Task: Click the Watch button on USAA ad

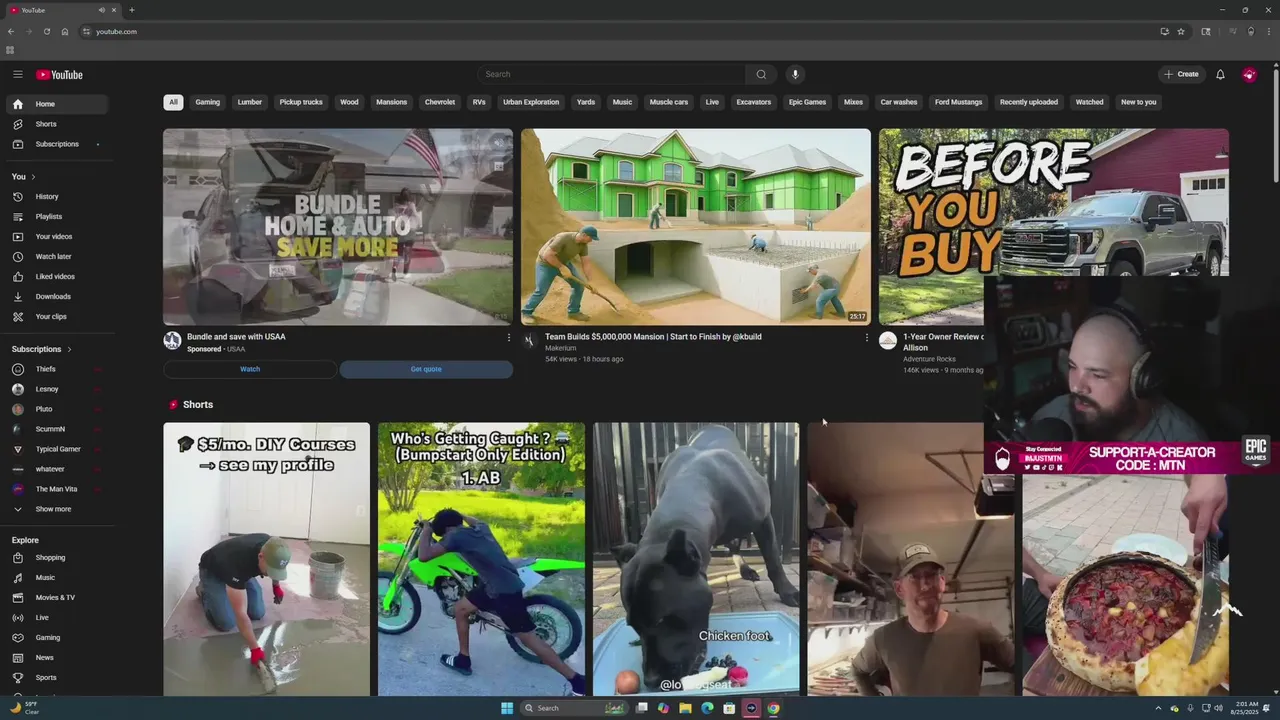Action: 250,369
